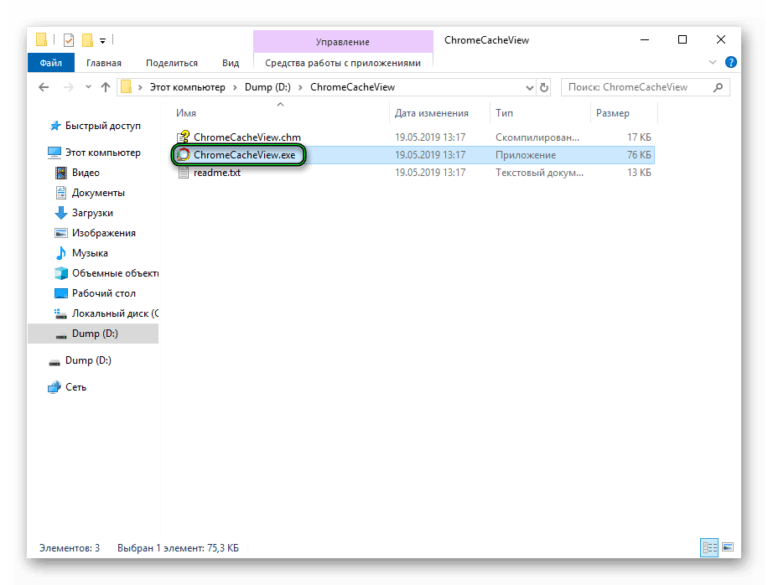768x585 pixels.
Task: Click the readme.txt document icon
Action: point(183,172)
